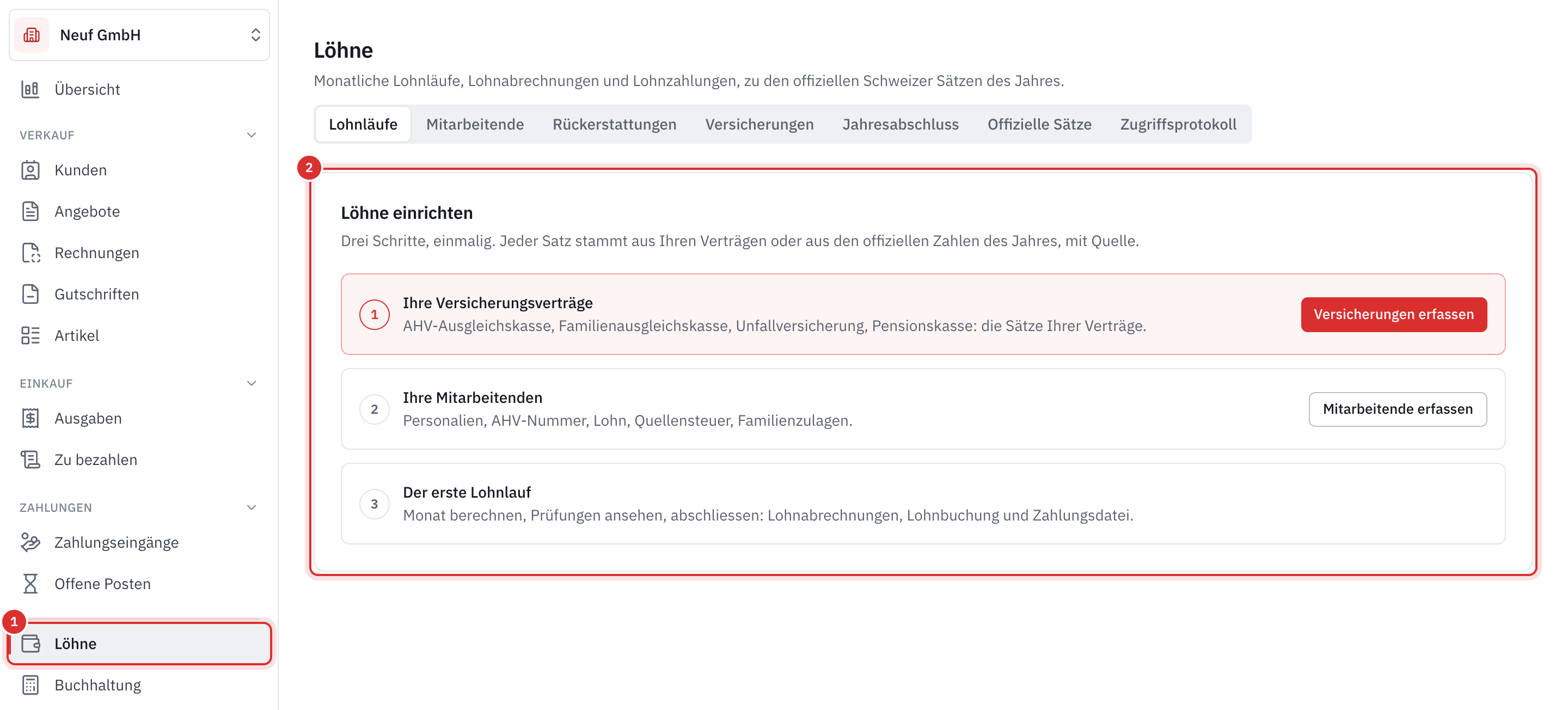The image size is (1568, 710).
Task: Select Löhne in the sidebar
Action: pos(139,644)
